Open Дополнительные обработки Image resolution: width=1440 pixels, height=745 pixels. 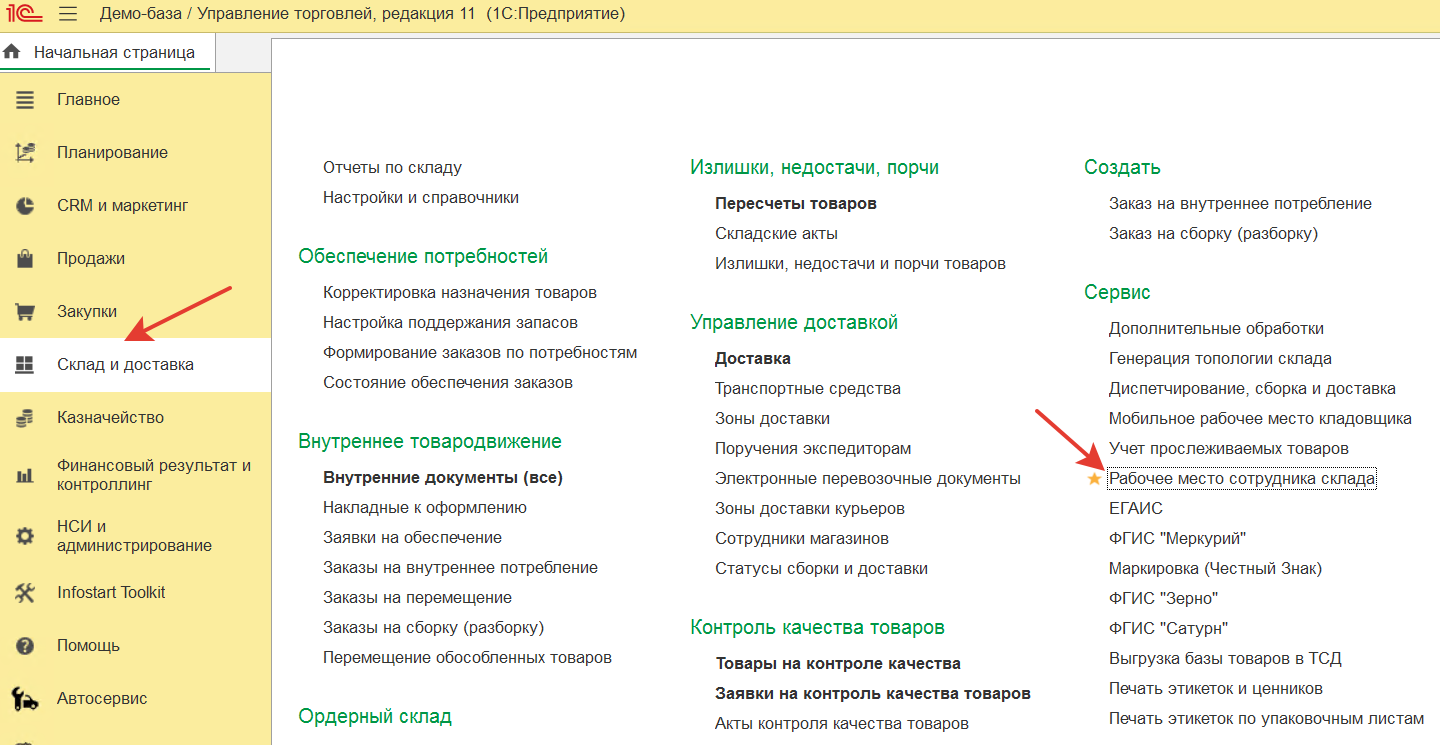point(1216,329)
